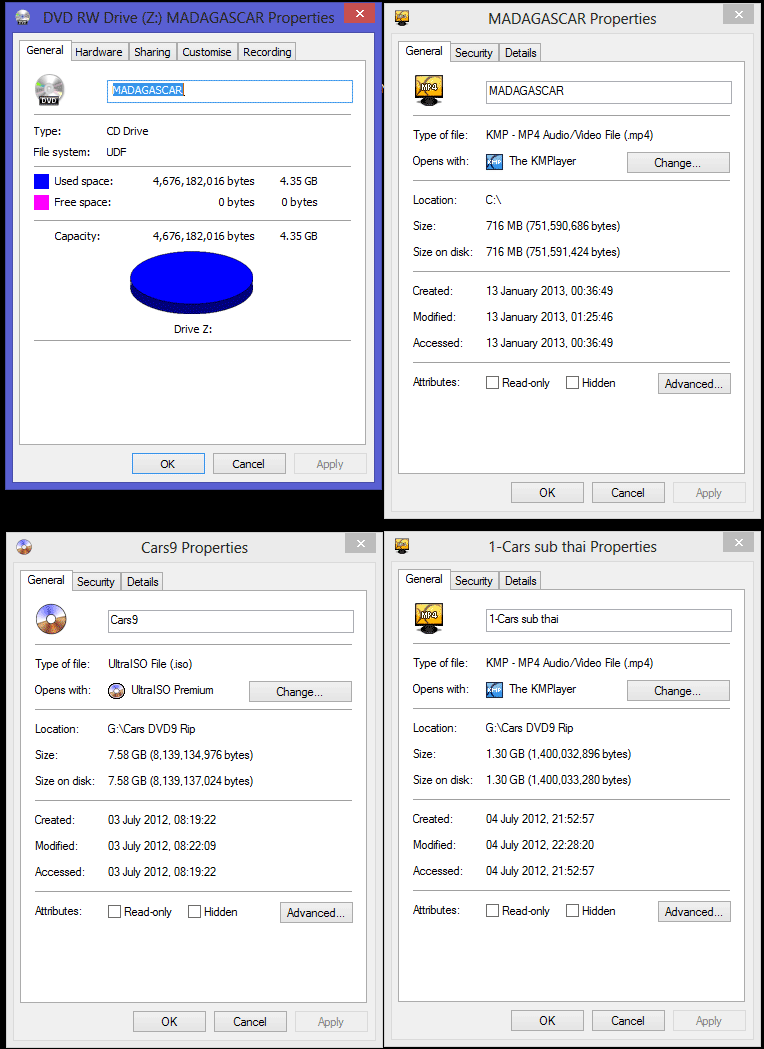
Task: Click Change... in Cars9 Properties
Action: point(300,692)
